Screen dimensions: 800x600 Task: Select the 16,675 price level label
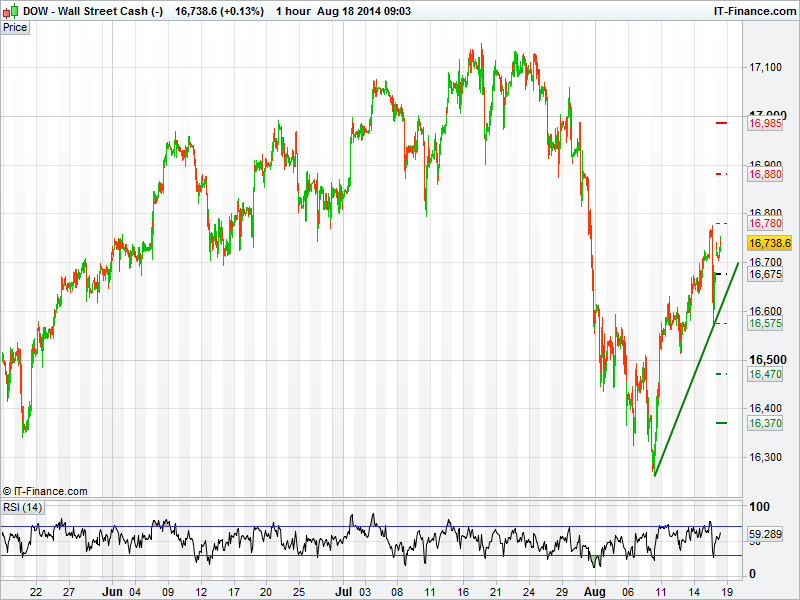765,274
